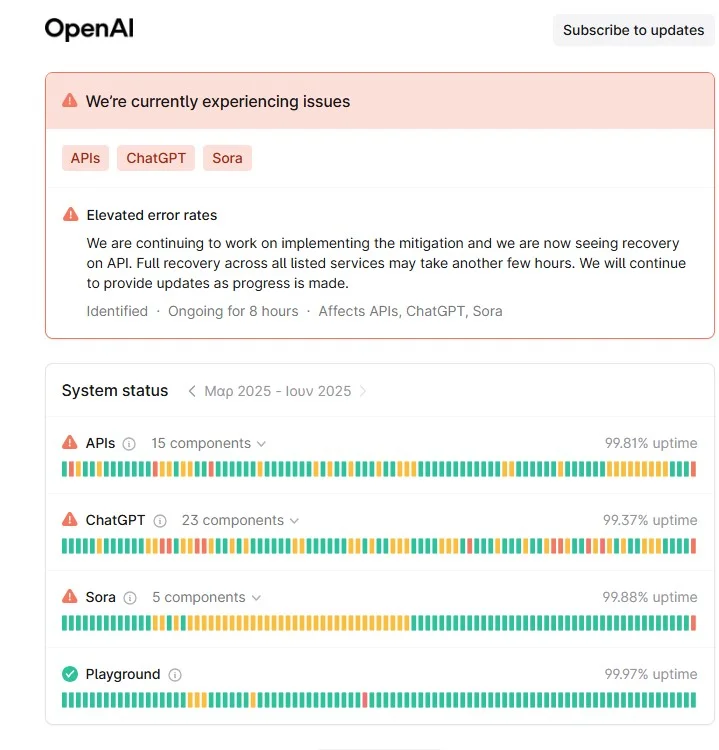Click the info icon beside Playground
719x750 pixels.
(x=175, y=675)
